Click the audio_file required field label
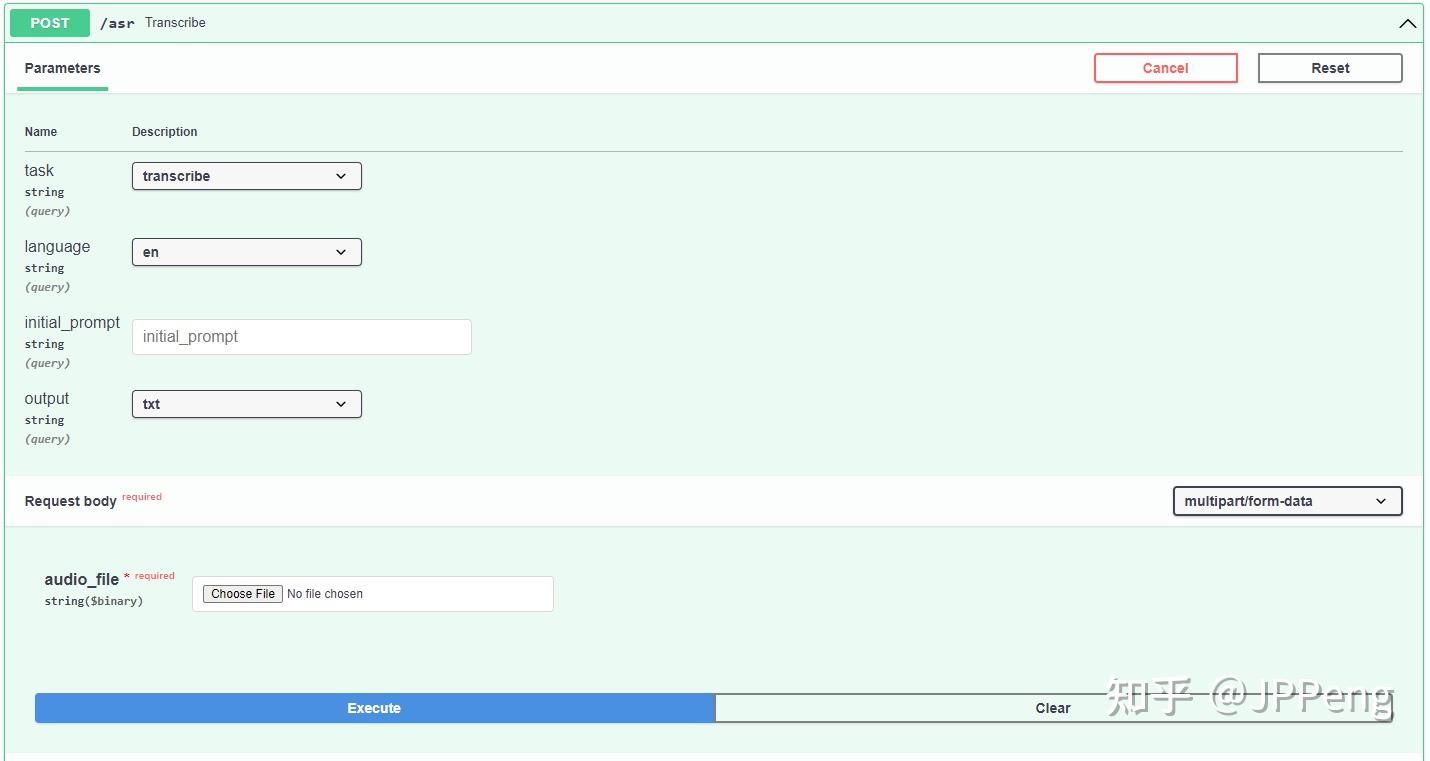Screen dimensions: 1430x761 [83, 579]
